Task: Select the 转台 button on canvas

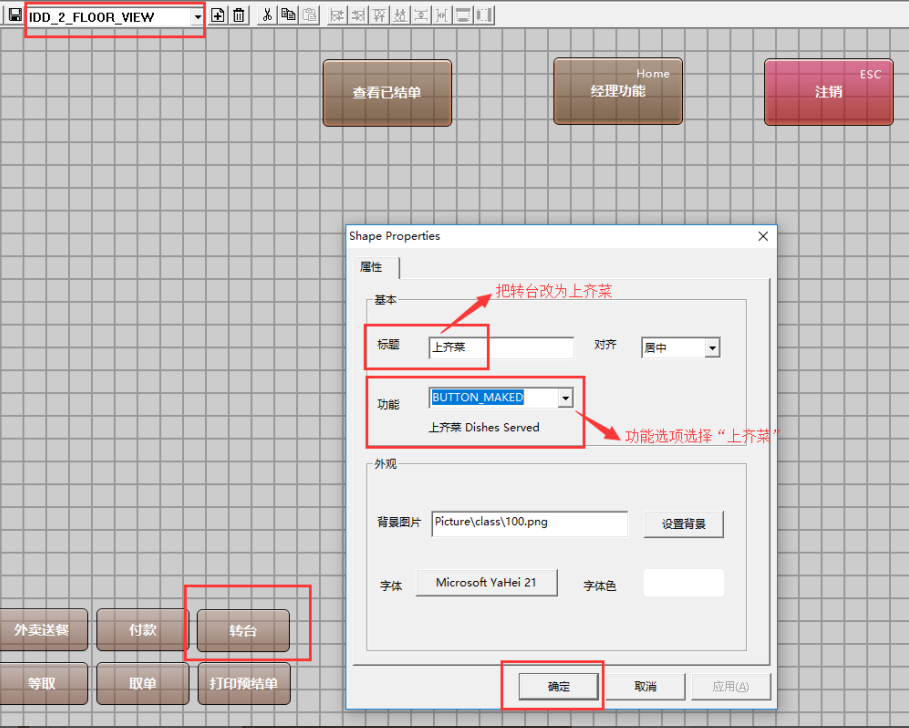Action: click(x=243, y=631)
